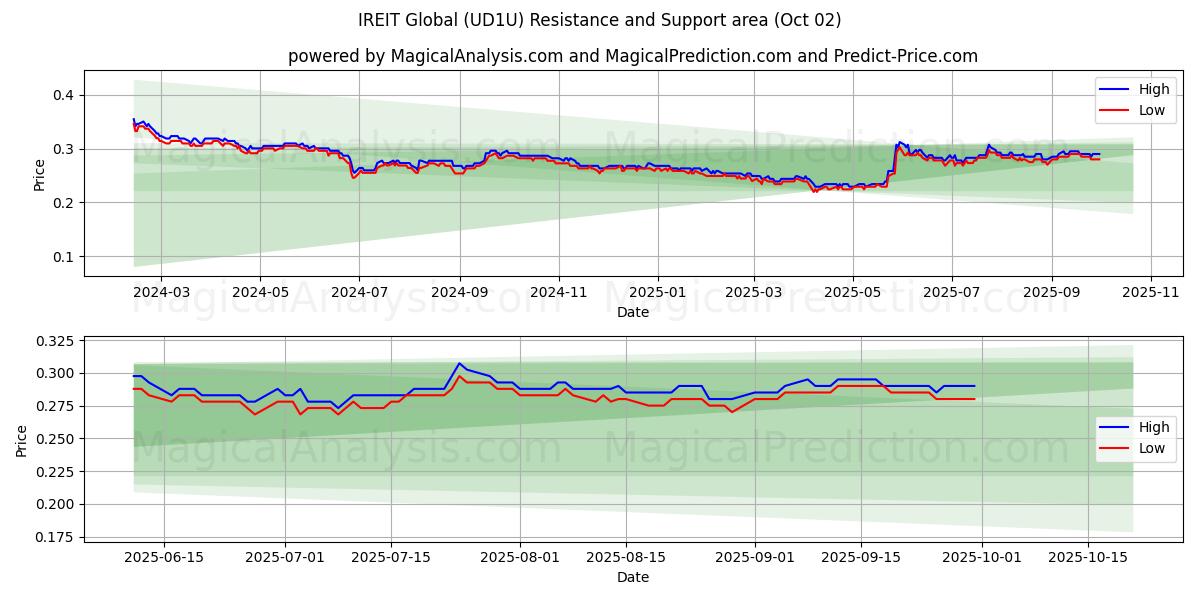The width and height of the screenshot is (1200, 600).
Task: Click the 2025-01 date tick on top chart
Action: point(658,293)
